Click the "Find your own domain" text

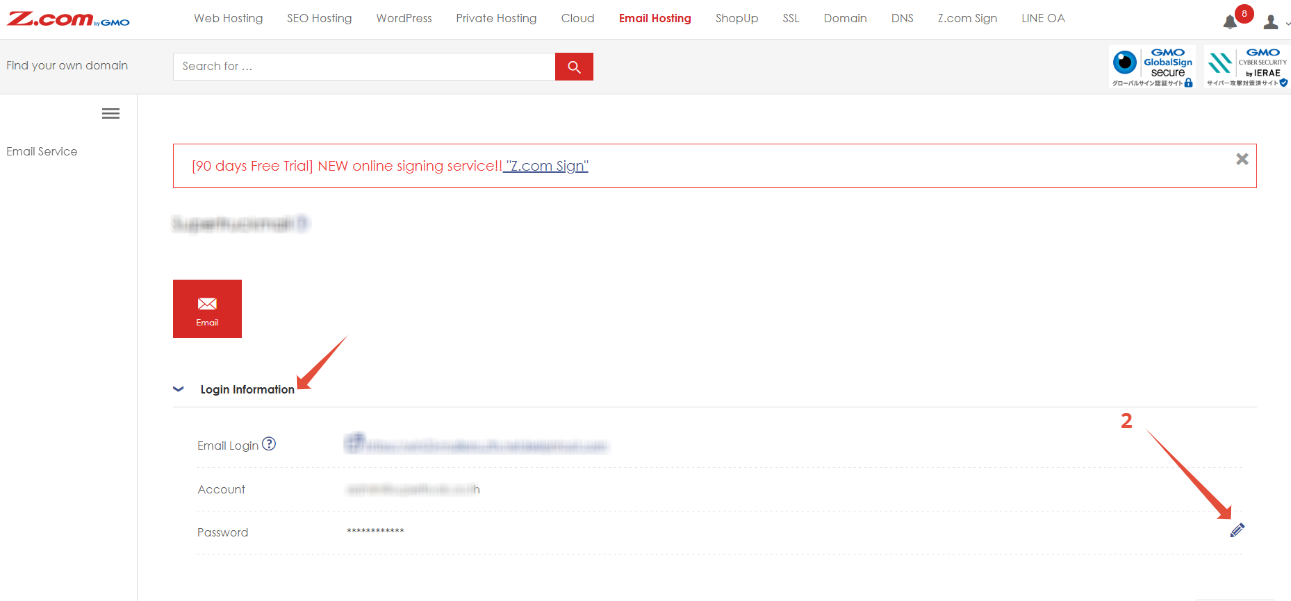pos(67,66)
